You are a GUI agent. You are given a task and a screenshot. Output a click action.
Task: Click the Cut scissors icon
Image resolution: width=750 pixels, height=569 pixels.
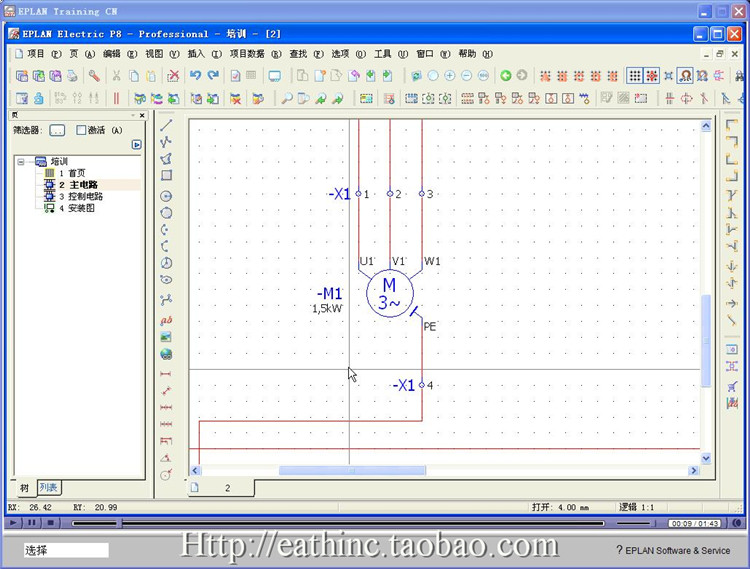[116, 76]
